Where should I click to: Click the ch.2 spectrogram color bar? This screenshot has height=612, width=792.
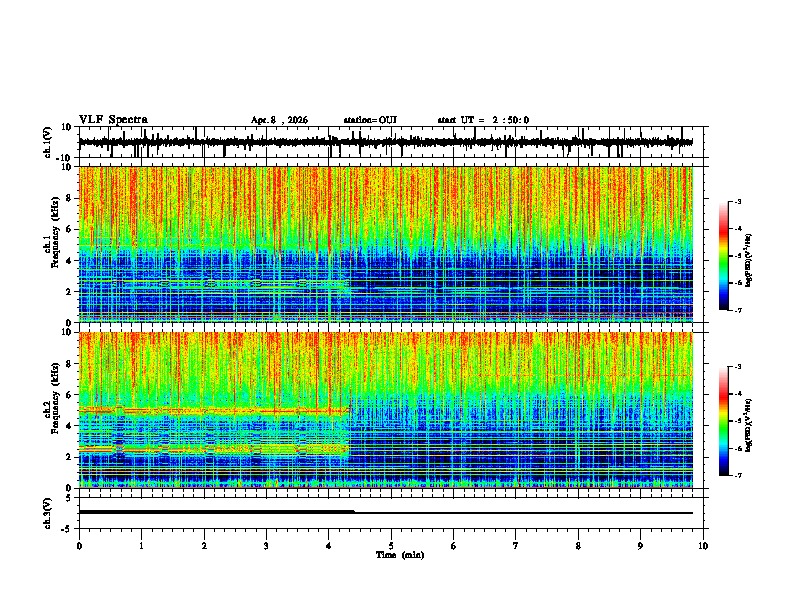click(x=723, y=421)
